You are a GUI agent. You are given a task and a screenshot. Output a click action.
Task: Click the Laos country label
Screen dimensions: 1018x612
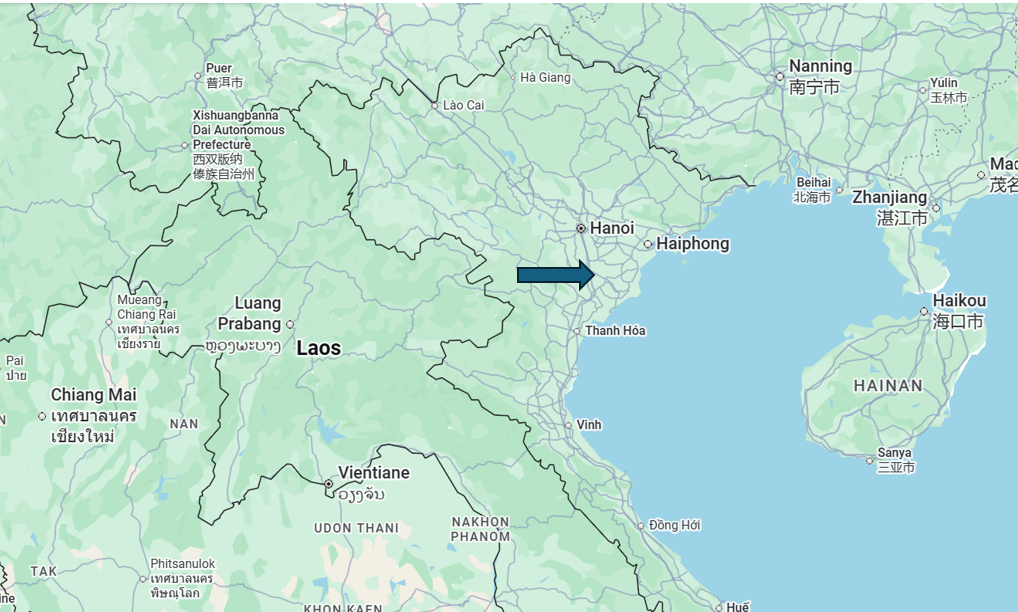(x=319, y=348)
